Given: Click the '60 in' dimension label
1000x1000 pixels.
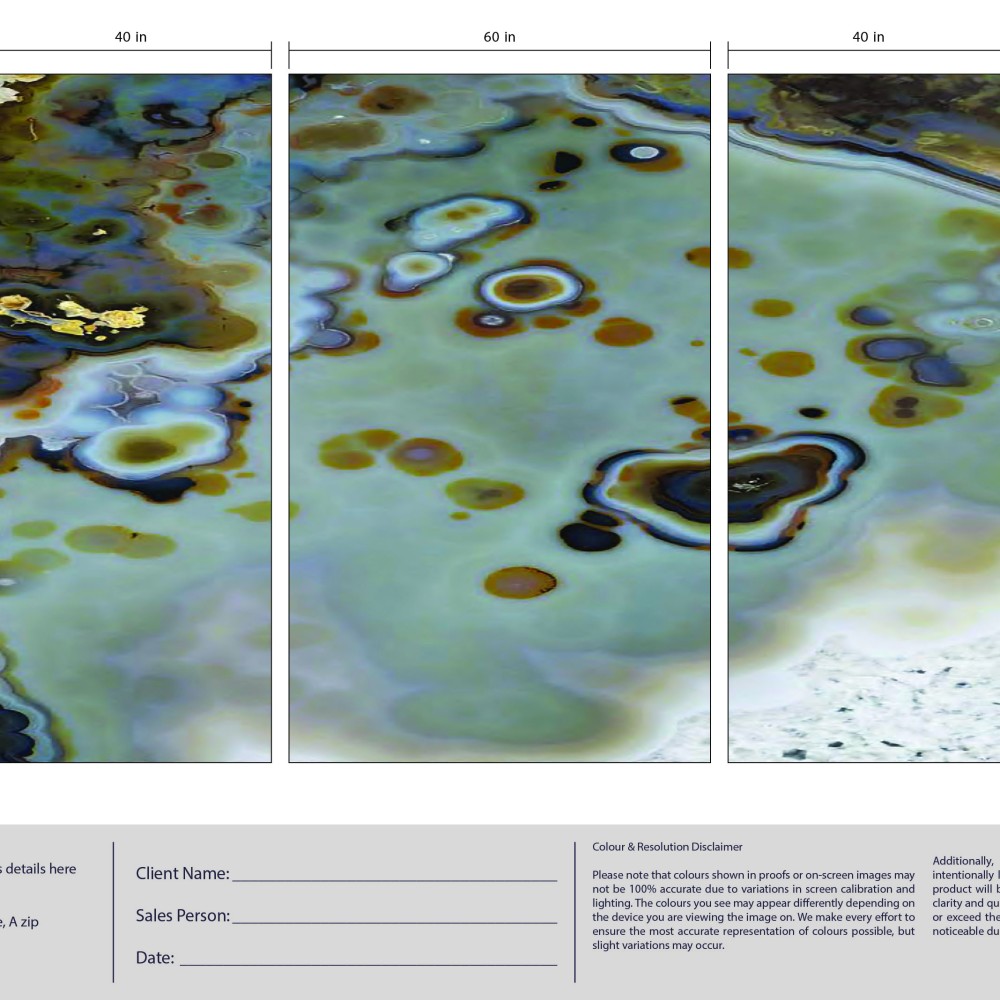Looking at the screenshot, I should click(x=499, y=37).
